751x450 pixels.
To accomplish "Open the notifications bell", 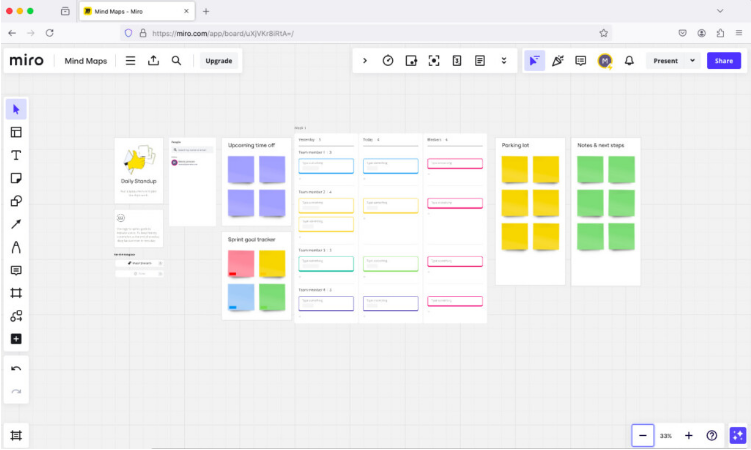I will point(629,60).
